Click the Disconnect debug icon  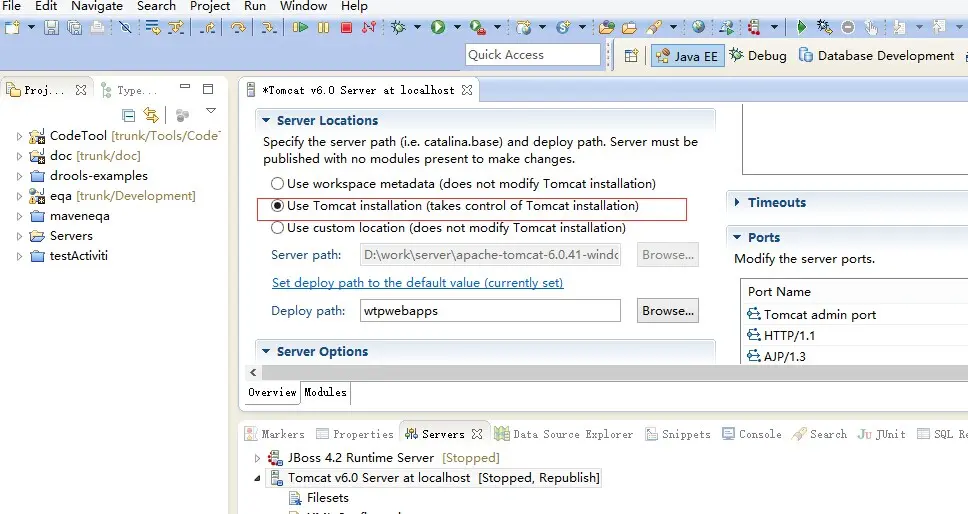369,27
